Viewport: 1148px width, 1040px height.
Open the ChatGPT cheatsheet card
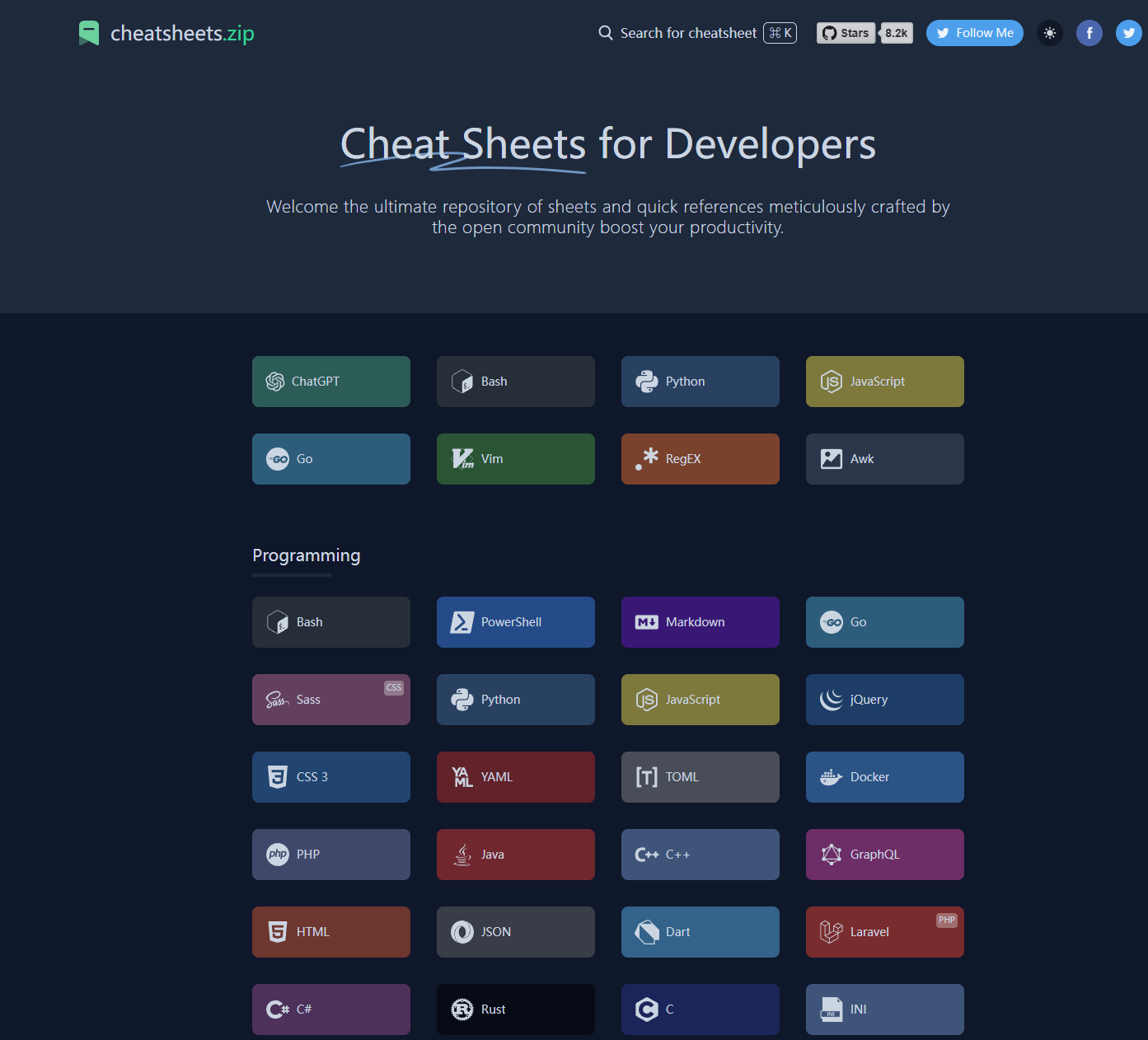pos(330,382)
